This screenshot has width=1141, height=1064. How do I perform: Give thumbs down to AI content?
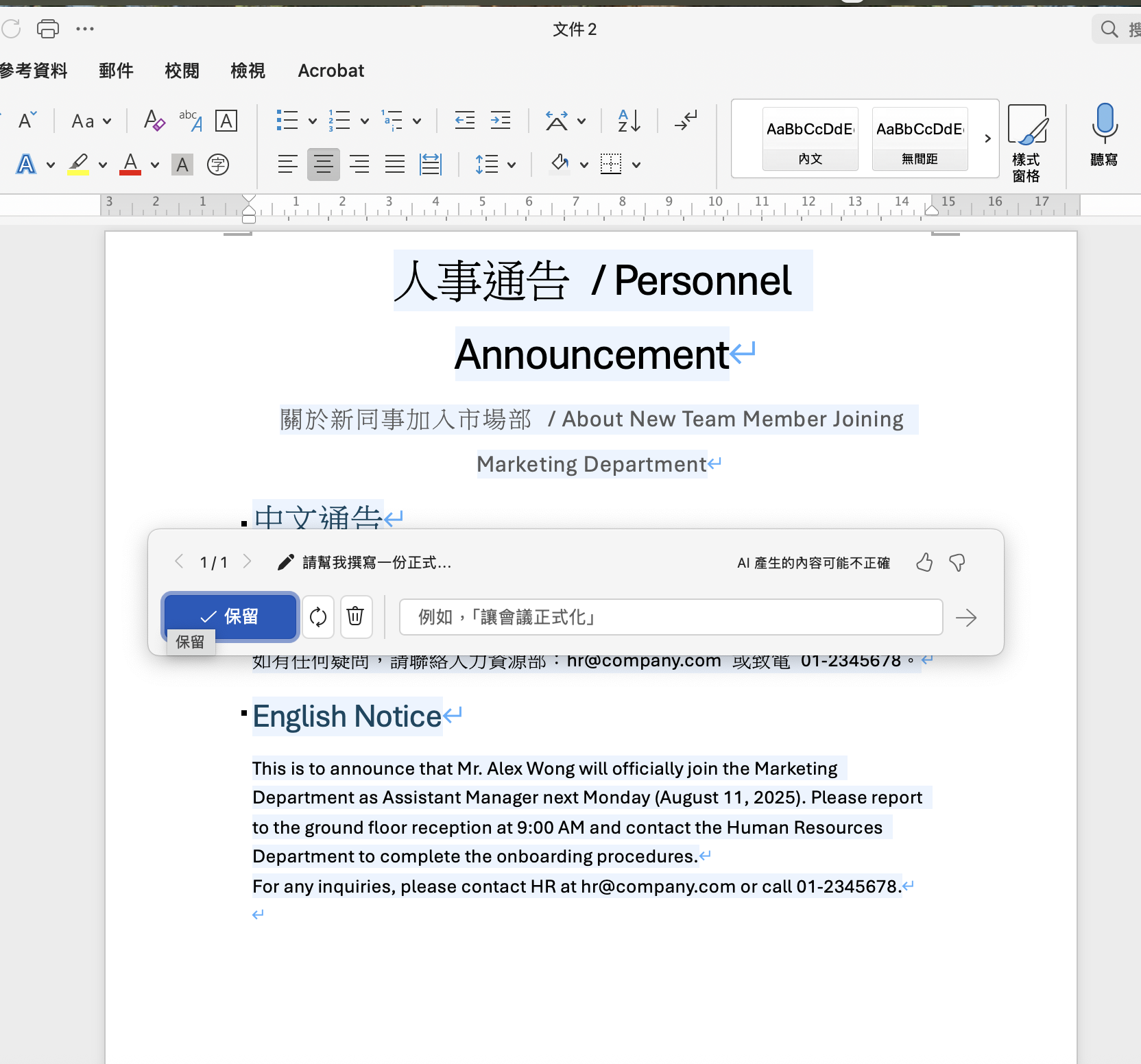pos(957,563)
